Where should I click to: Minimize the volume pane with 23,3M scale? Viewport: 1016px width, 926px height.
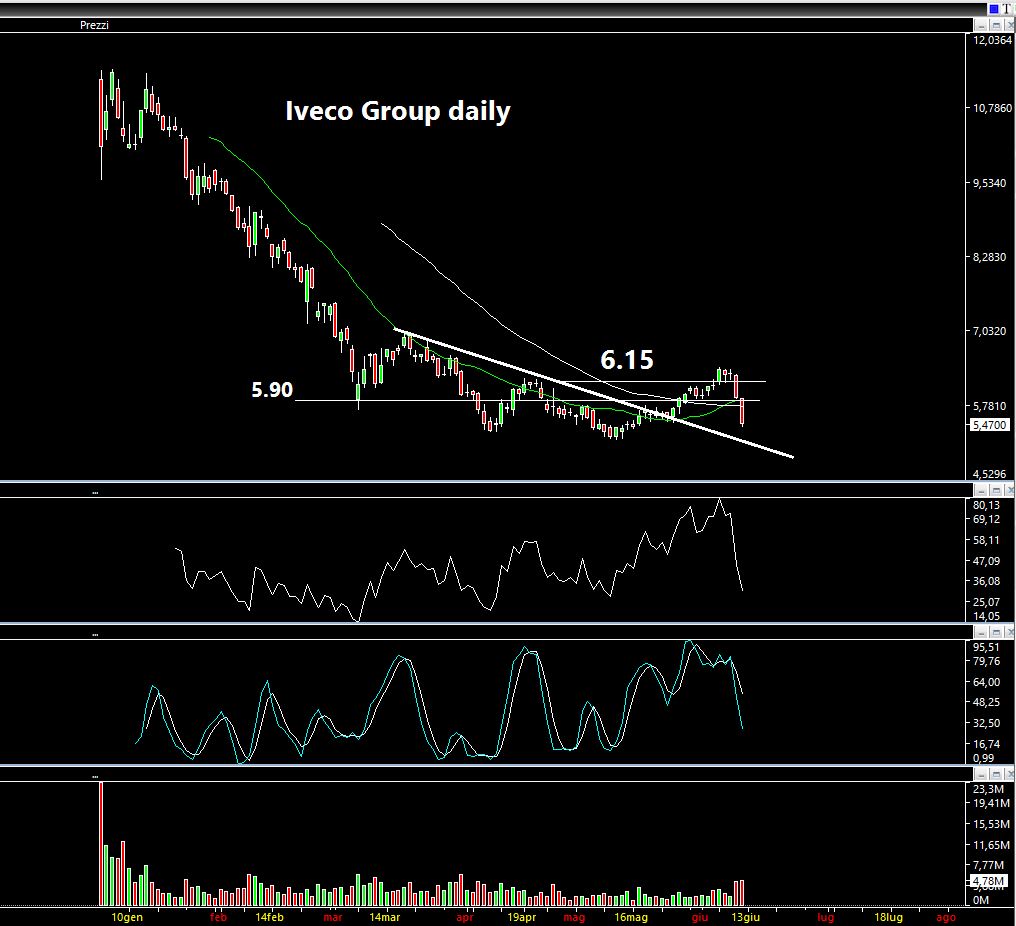pyautogui.click(x=981, y=774)
